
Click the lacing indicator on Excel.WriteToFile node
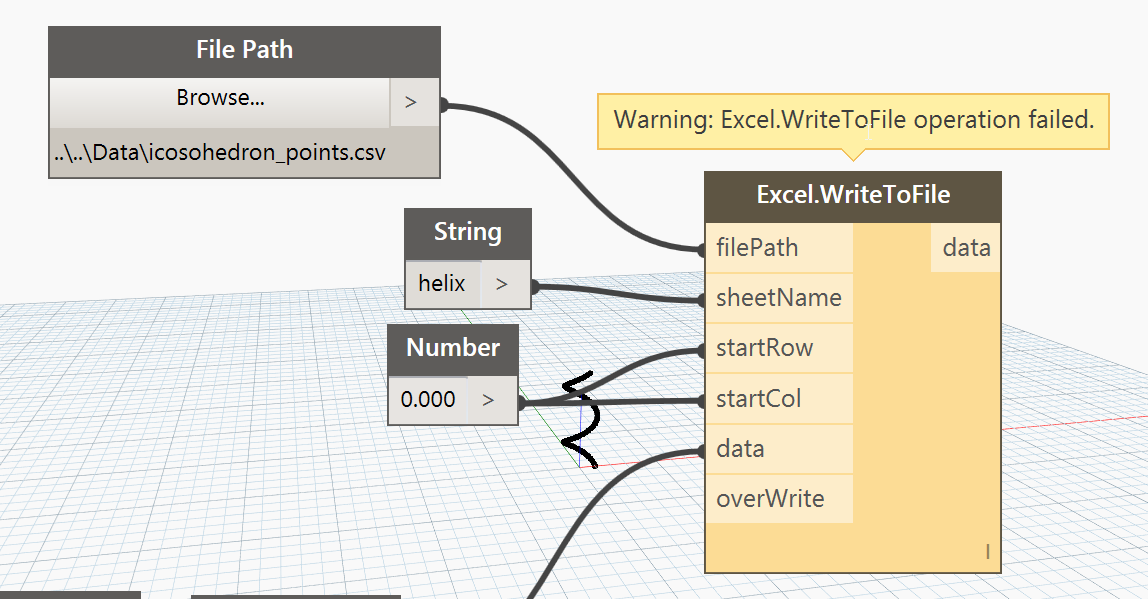tap(987, 551)
